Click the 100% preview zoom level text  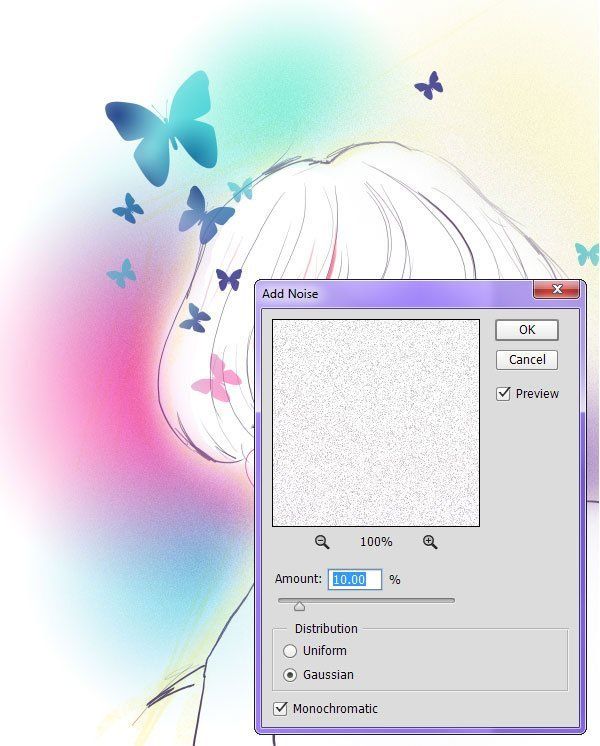(376, 542)
